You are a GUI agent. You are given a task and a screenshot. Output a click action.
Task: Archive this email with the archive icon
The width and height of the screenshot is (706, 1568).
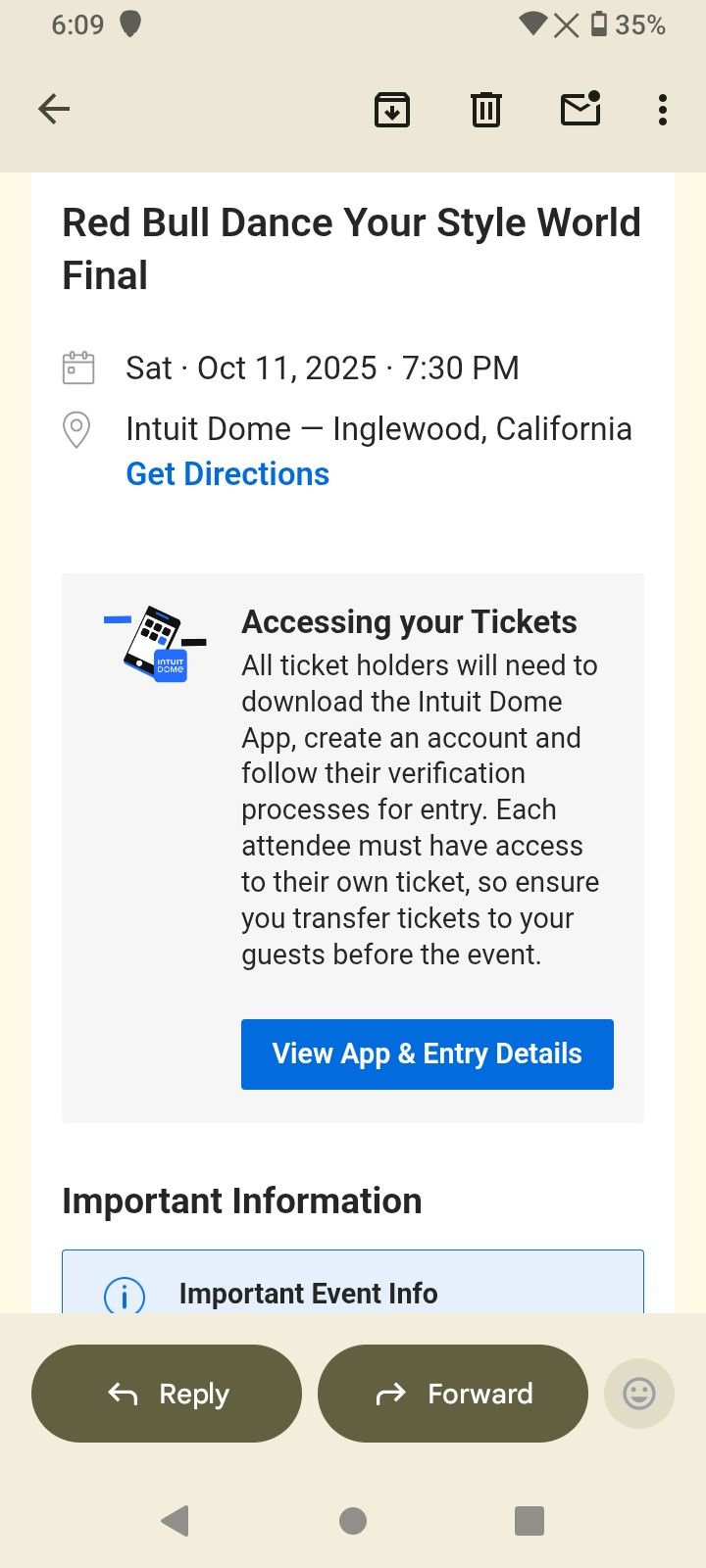391,109
